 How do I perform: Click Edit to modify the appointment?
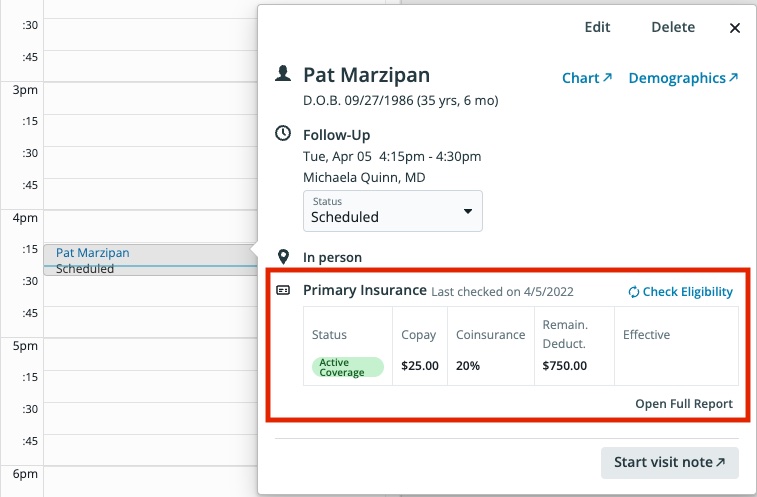point(597,28)
